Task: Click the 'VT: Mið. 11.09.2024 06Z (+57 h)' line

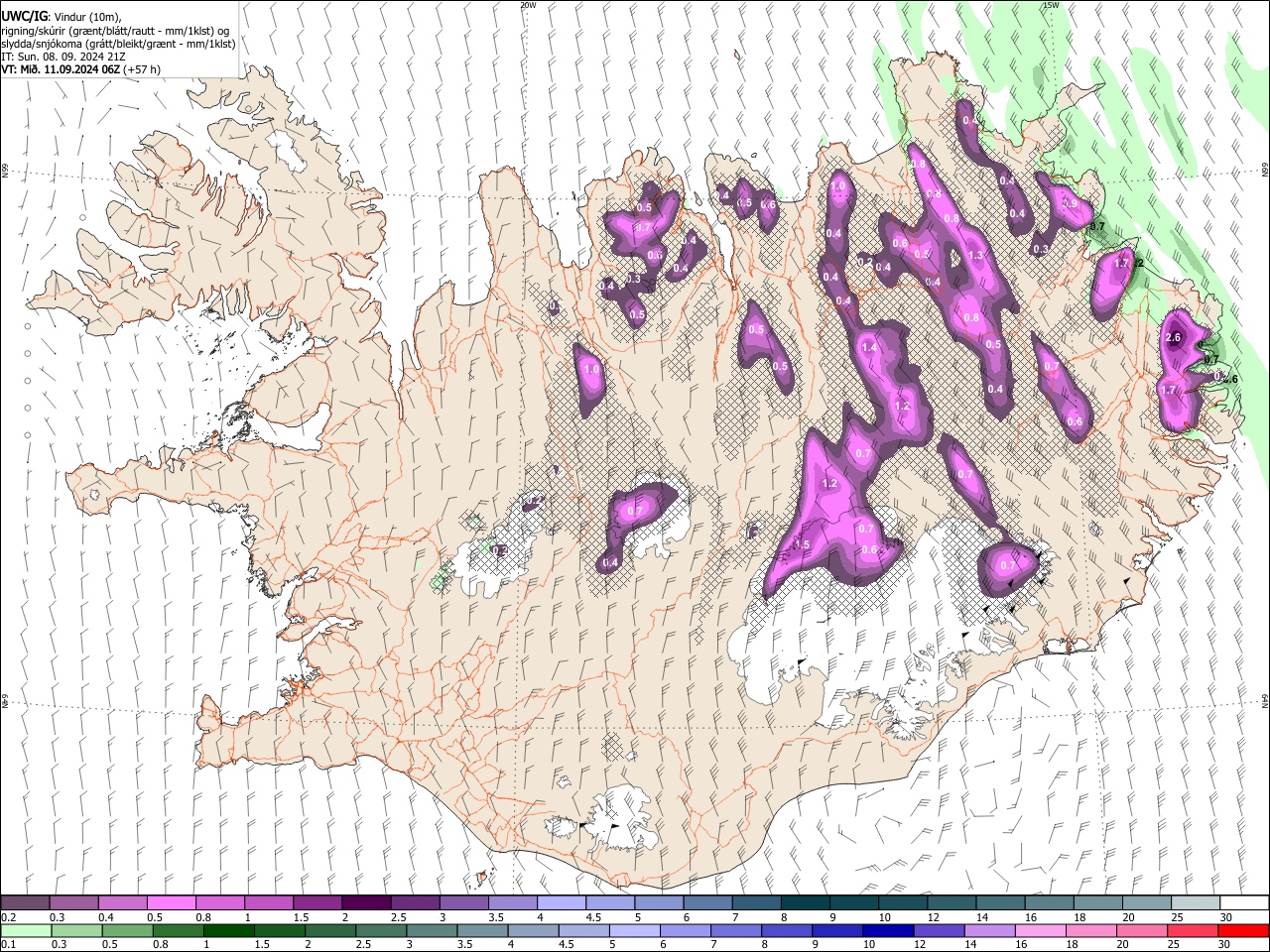Action: point(81,69)
